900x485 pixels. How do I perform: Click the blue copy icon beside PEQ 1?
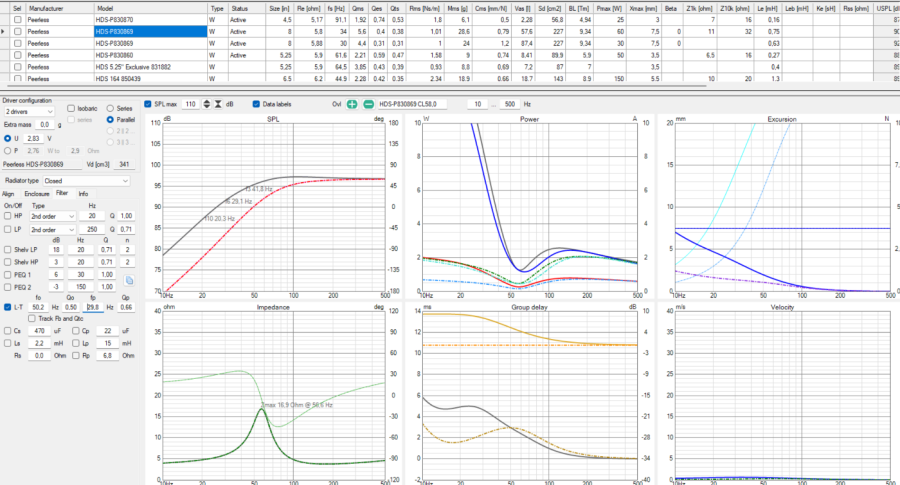[x=129, y=280]
